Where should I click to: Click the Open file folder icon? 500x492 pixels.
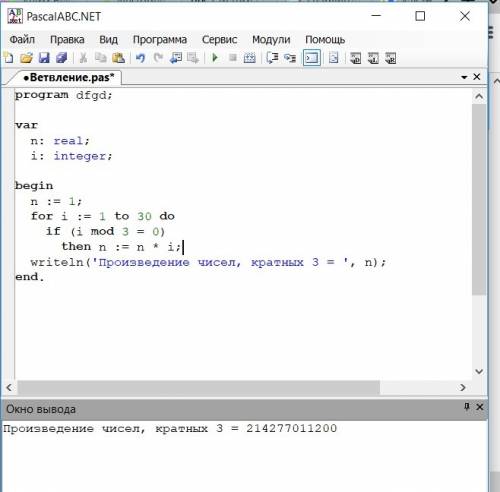[x=26, y=58]
